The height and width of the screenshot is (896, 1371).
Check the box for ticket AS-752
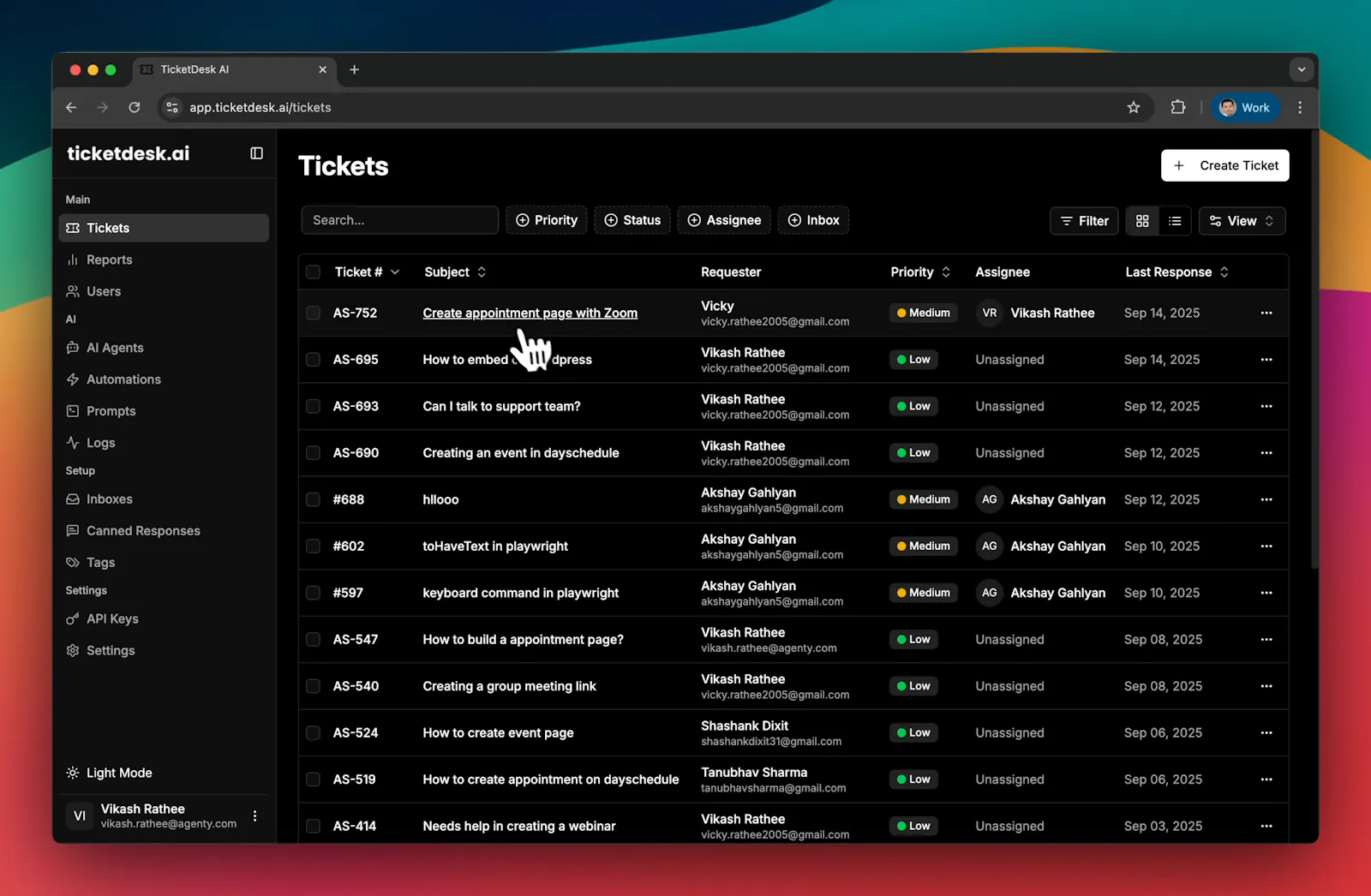point(314,313)
